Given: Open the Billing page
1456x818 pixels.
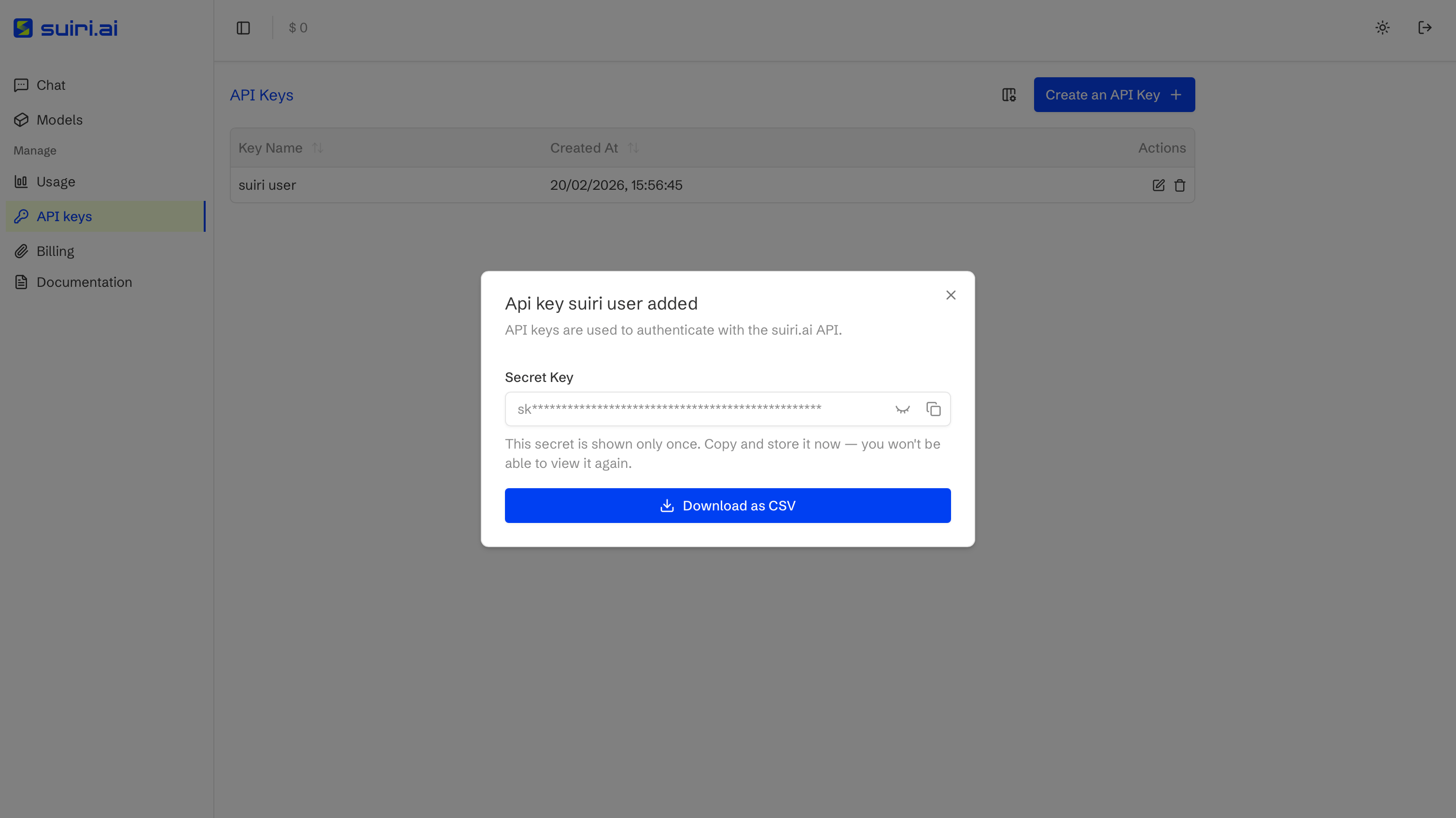Looking at the screenshot, I should coord(106,251).
